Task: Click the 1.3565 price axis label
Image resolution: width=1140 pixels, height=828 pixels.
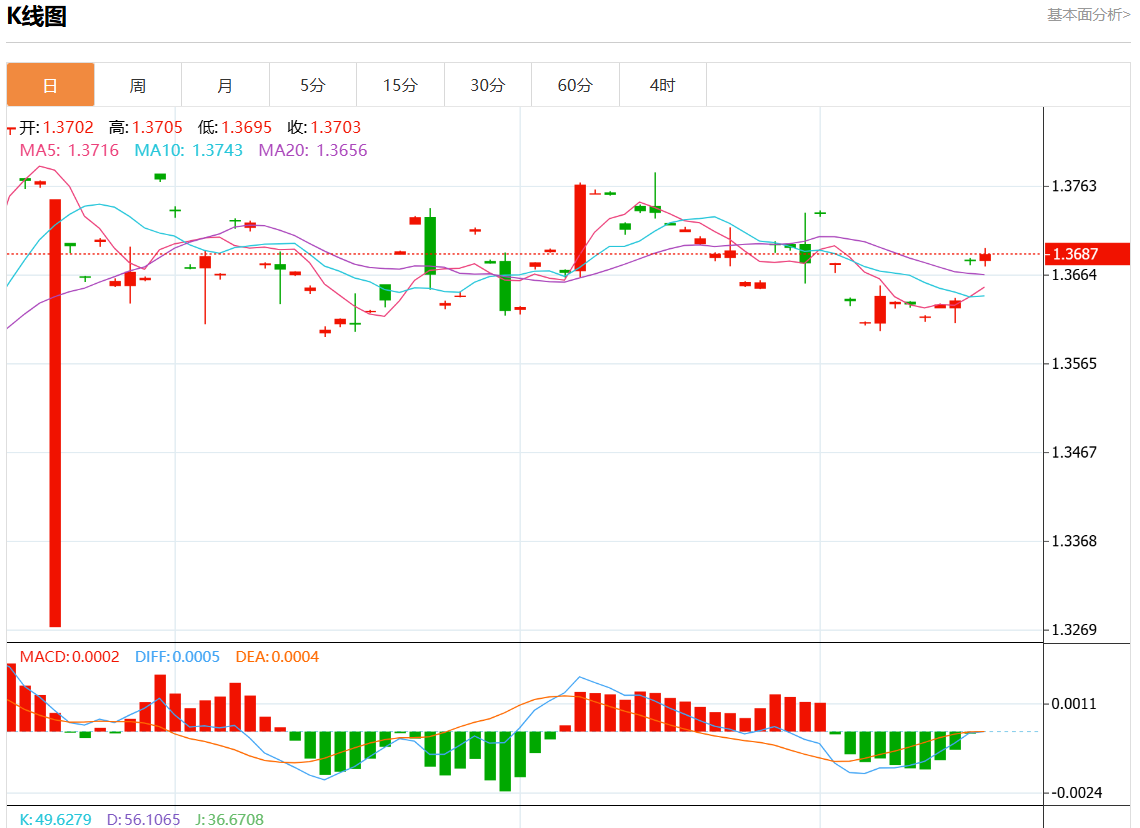Action: [x=1074, y=363]
